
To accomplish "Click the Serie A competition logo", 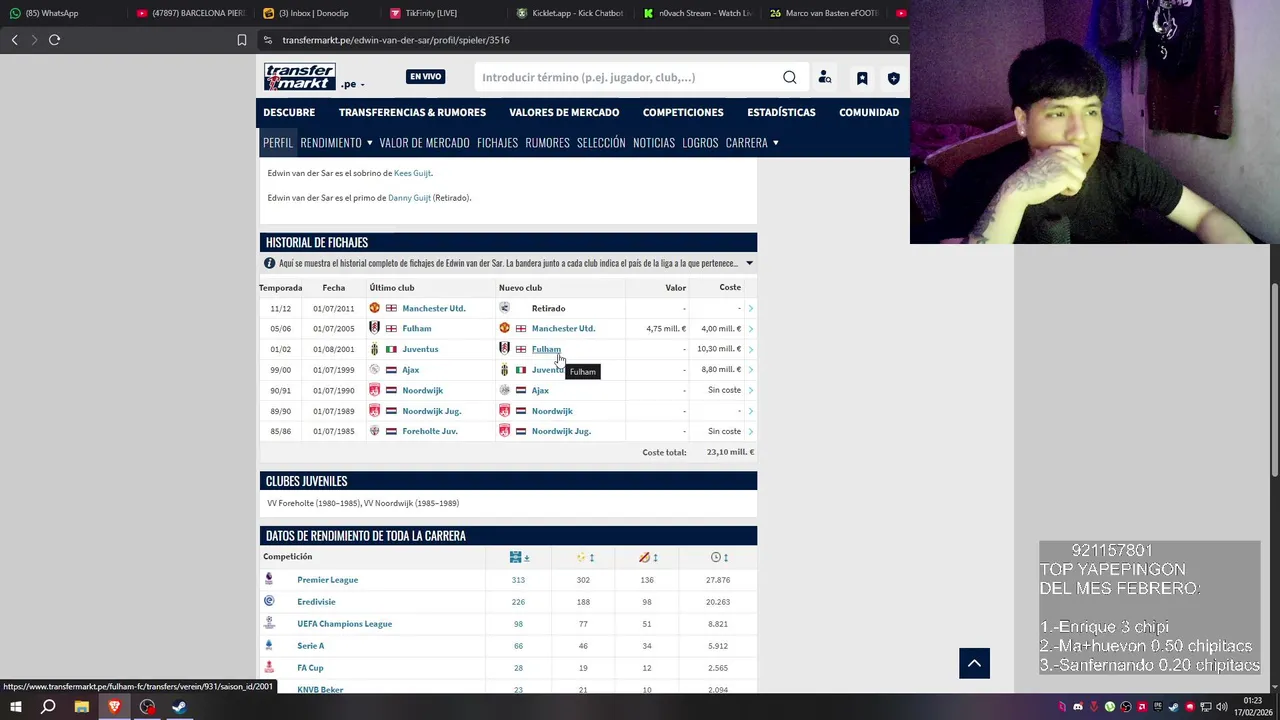I will point(269,645).
